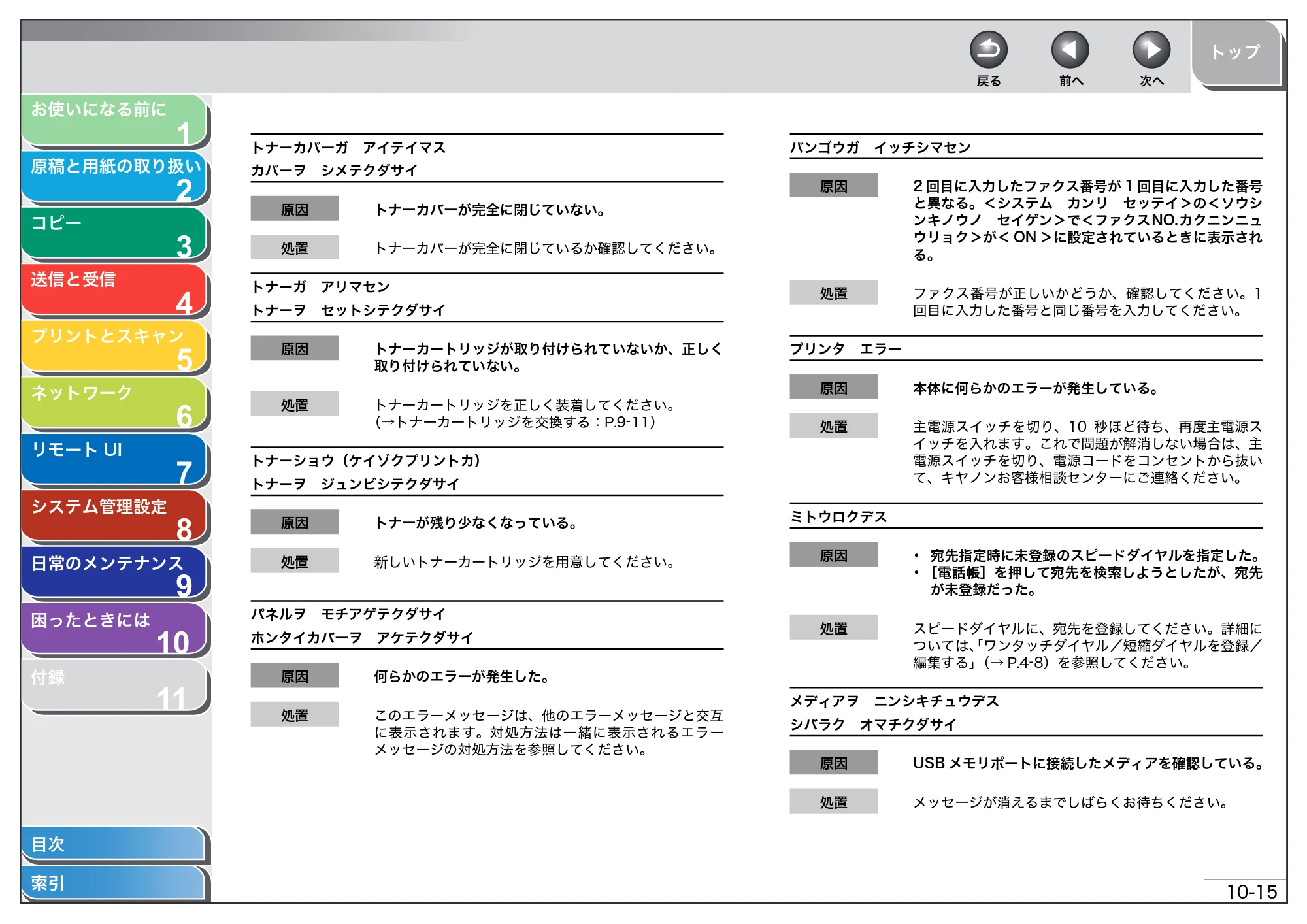Click the 戻る (back) round icon
The width and height of the screenshot is (1307, 924).
pos(988,50)
